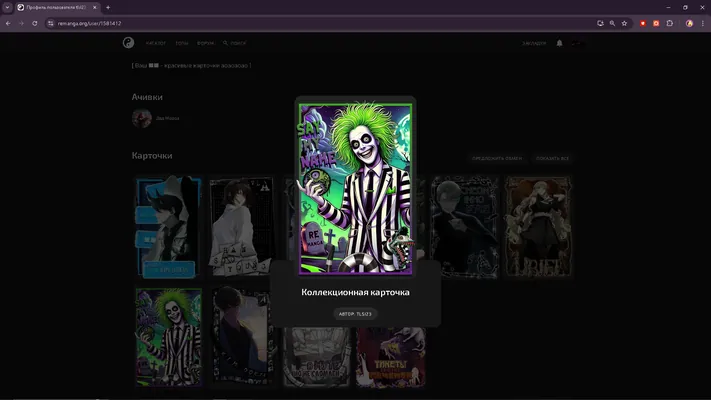Close the profile browser tab
The height and width of the screenshot is (400, 711).
pyautogui.click(x=95, y=7)
